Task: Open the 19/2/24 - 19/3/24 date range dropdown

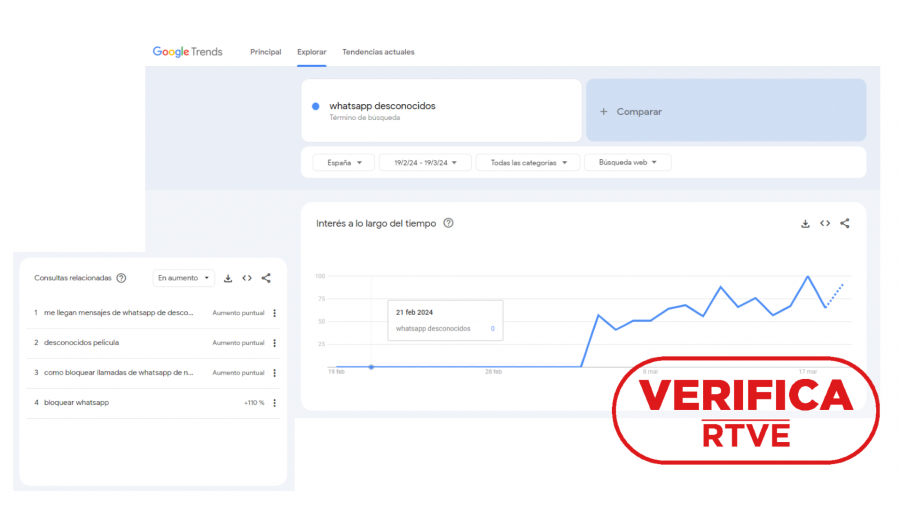Action: coord(425,162)
